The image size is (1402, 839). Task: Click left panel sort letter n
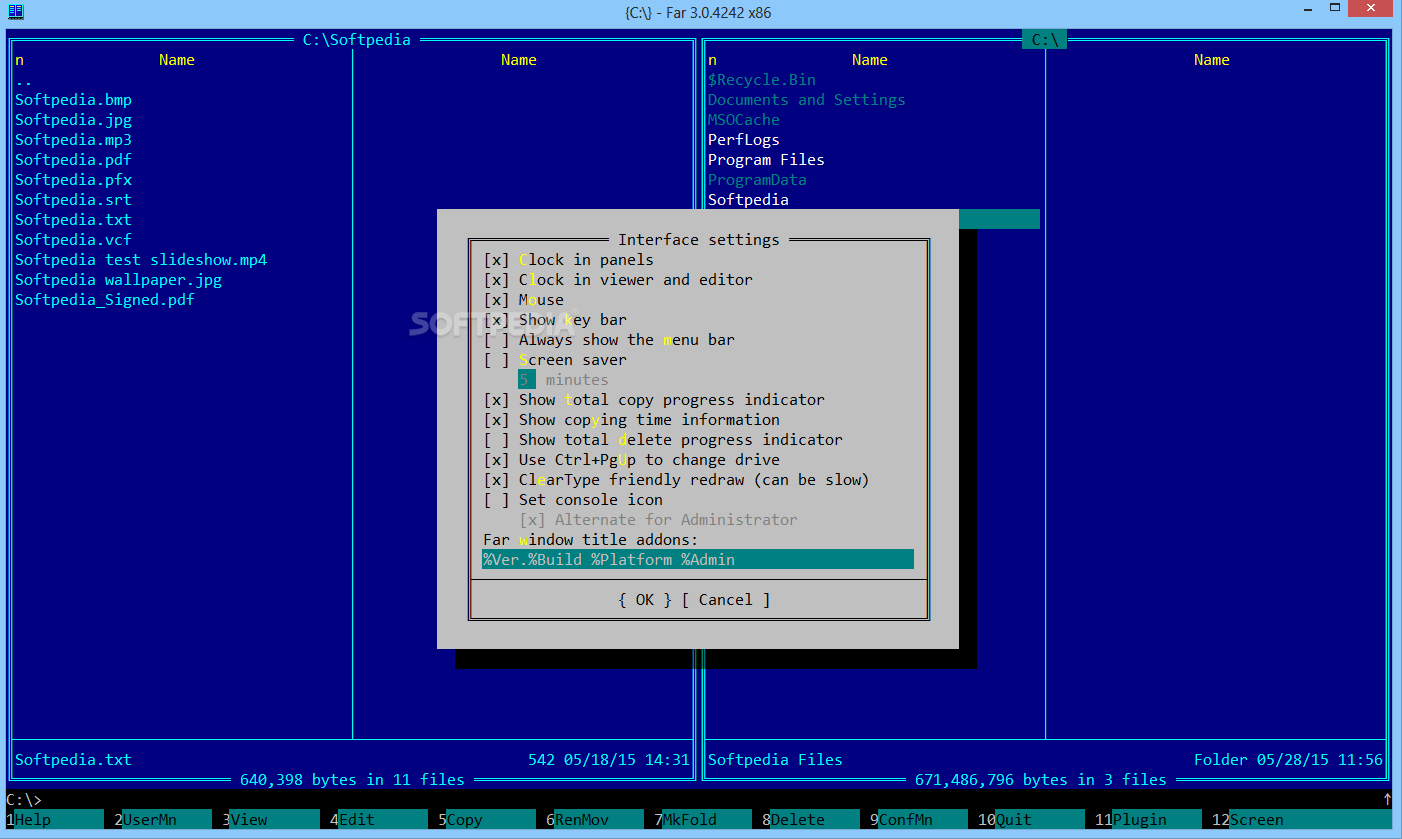19,60
